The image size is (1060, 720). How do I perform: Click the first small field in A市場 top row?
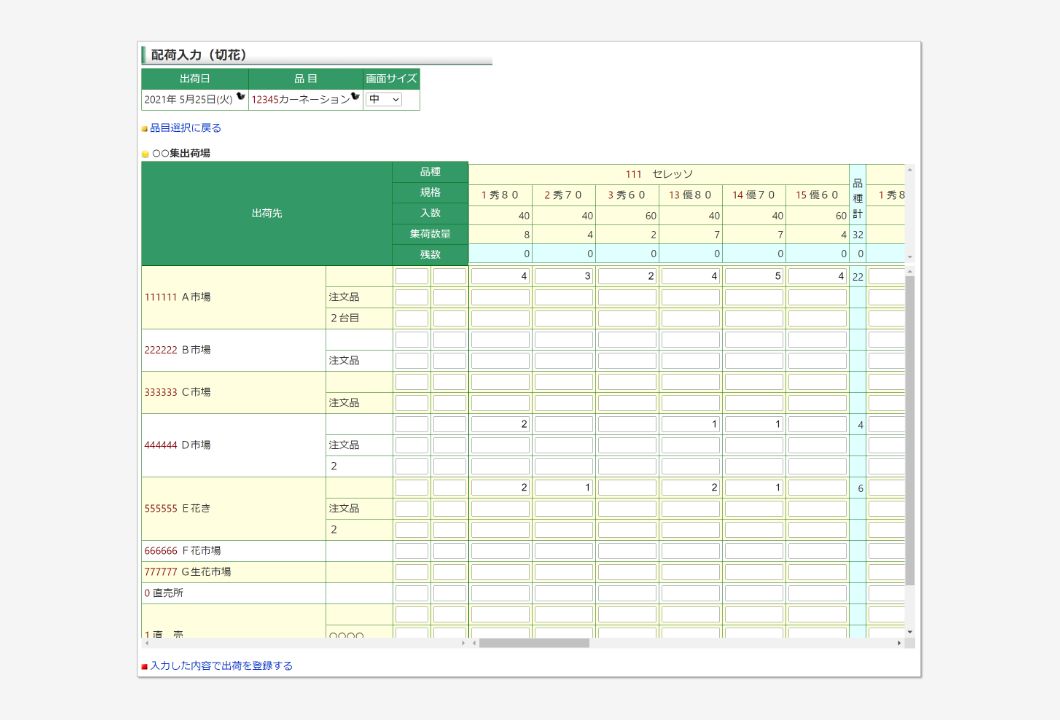(412, 276)
